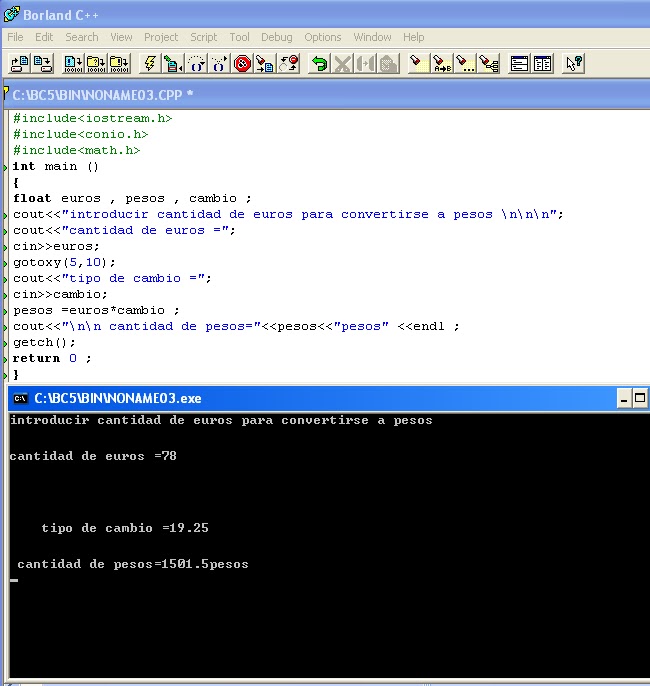Open the Project menu
Image resolution: width=650 pixels, height=686 pixels.
click(x=161, y=37)
